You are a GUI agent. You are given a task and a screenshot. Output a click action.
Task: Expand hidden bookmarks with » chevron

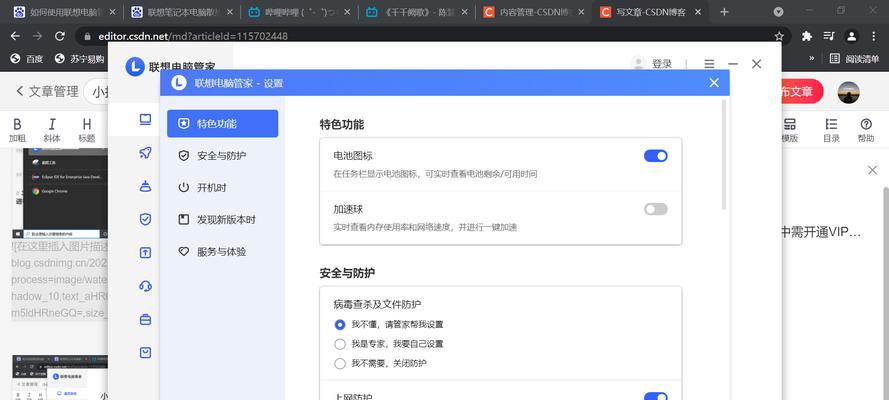[811, 58]
